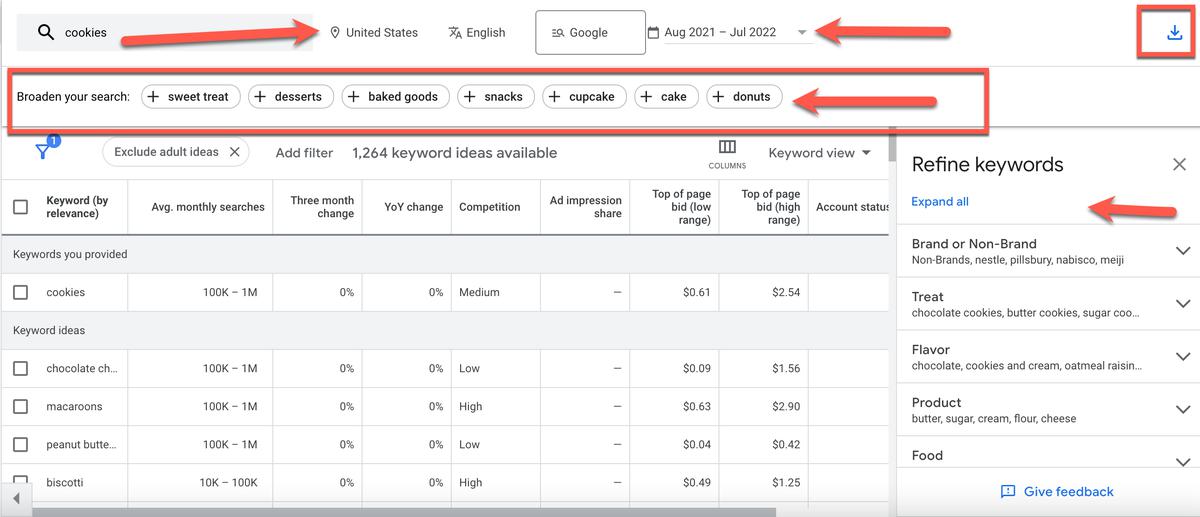Remove the Exclude adult ideas filter
This screenshot has height=517, width=1200.
click(234, 152)
